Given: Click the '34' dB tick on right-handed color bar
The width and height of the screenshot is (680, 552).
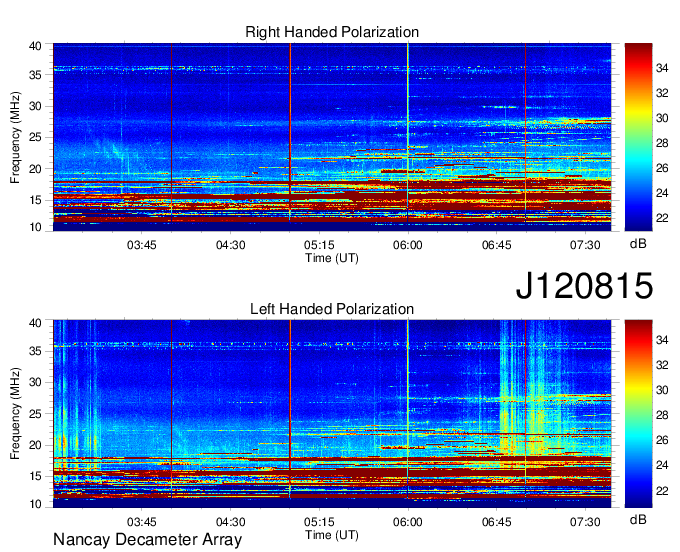Looking at the screenshot, I should coord(662,68).
